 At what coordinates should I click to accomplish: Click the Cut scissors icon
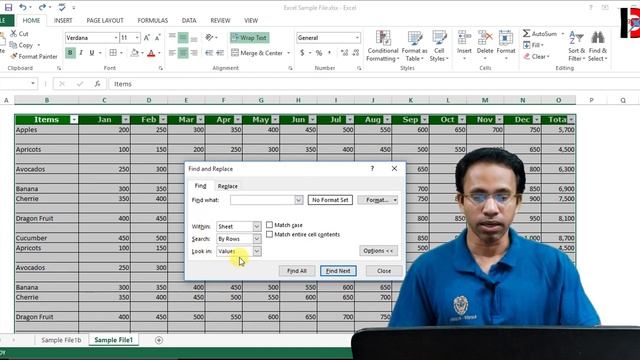tap(14, 33)
